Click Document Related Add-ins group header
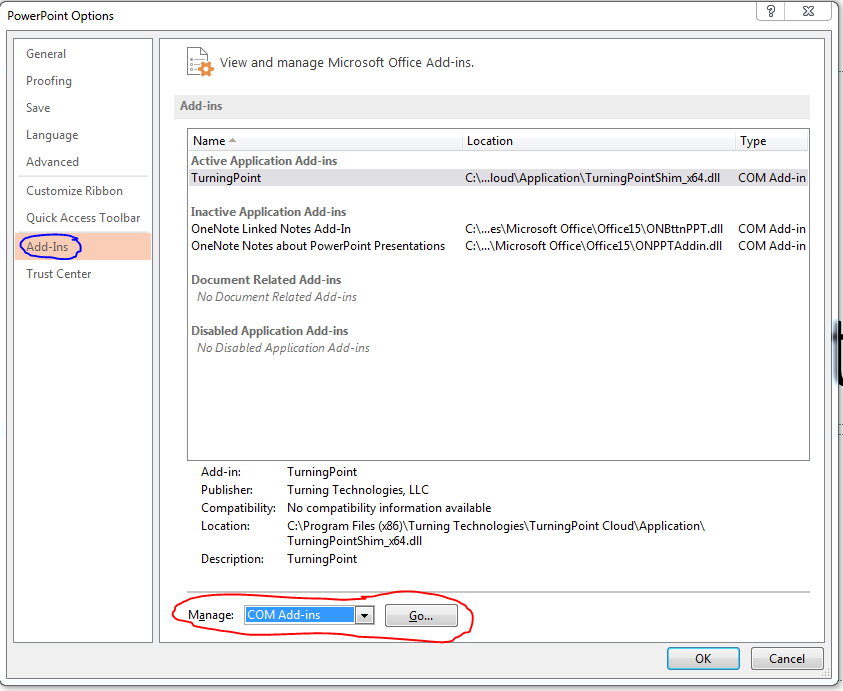Screen dimensions: 843x691 [266, 280]
